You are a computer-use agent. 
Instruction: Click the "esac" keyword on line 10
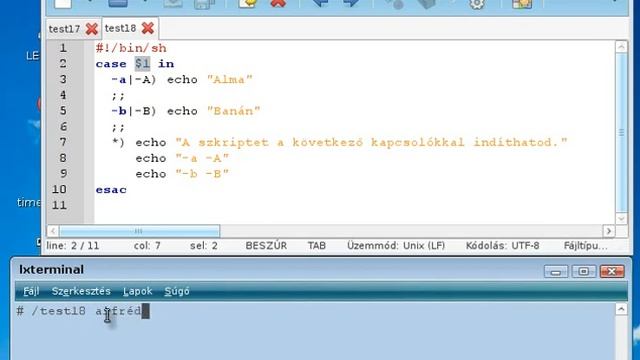(111, 190)
